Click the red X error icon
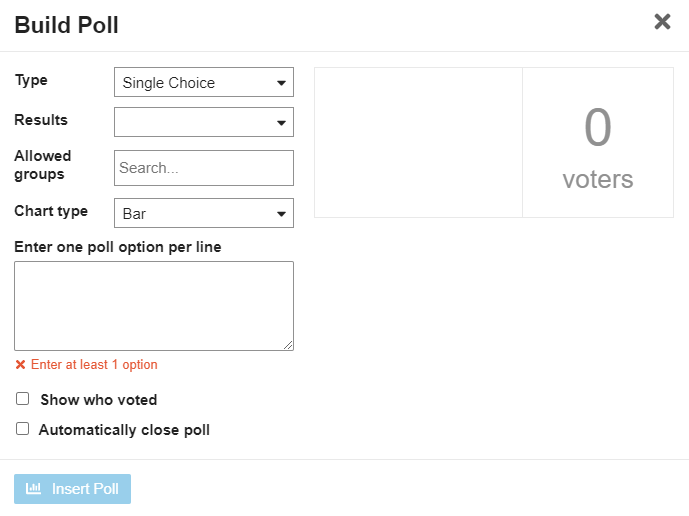Screen dimensions: 689x516 pyautogui.click(x=20, y=364)
